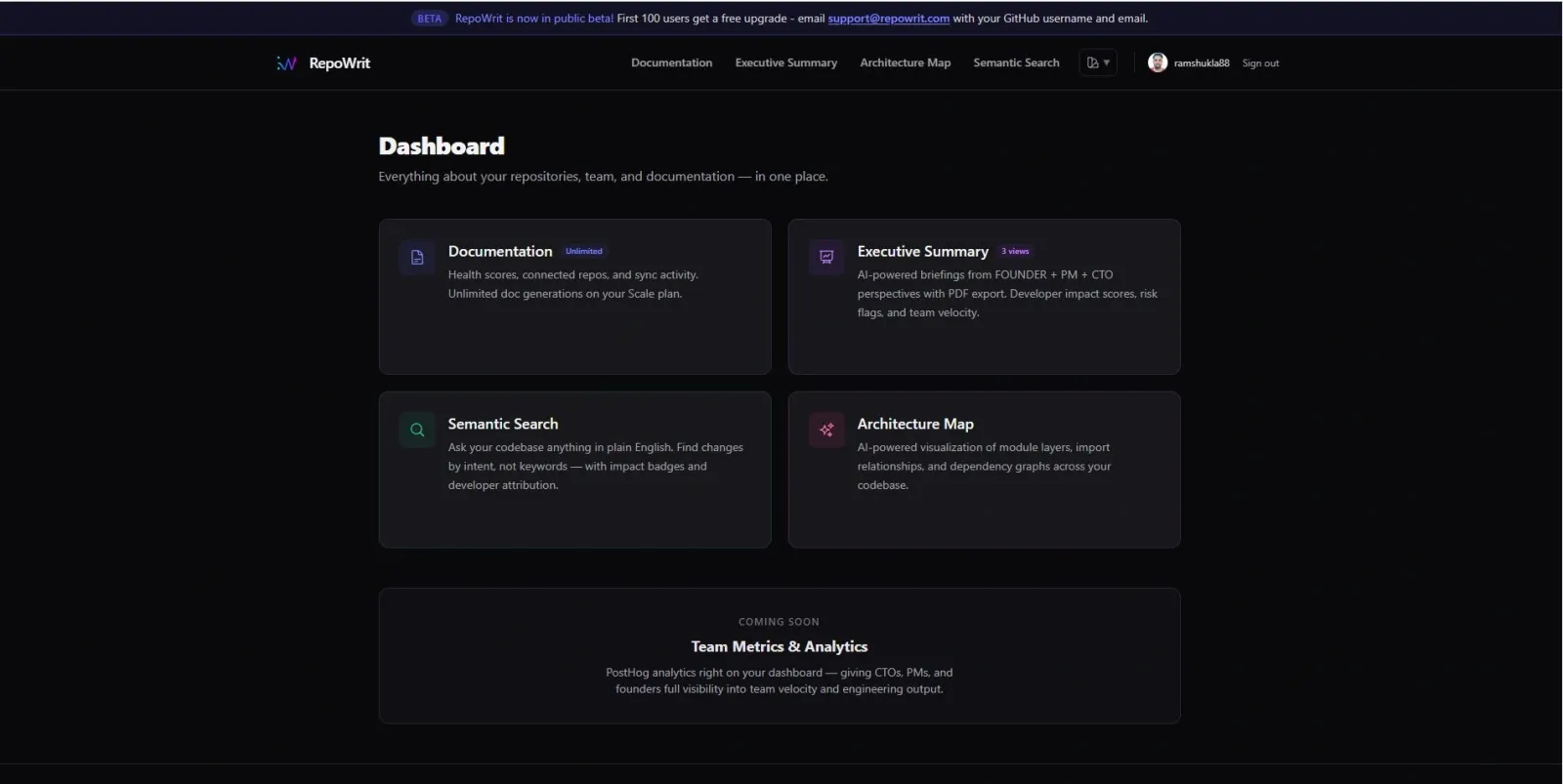Click the Executive Summary card chart icon
Image resolution: width=1563 pixels, height=784 pixels.
(826, 258)
